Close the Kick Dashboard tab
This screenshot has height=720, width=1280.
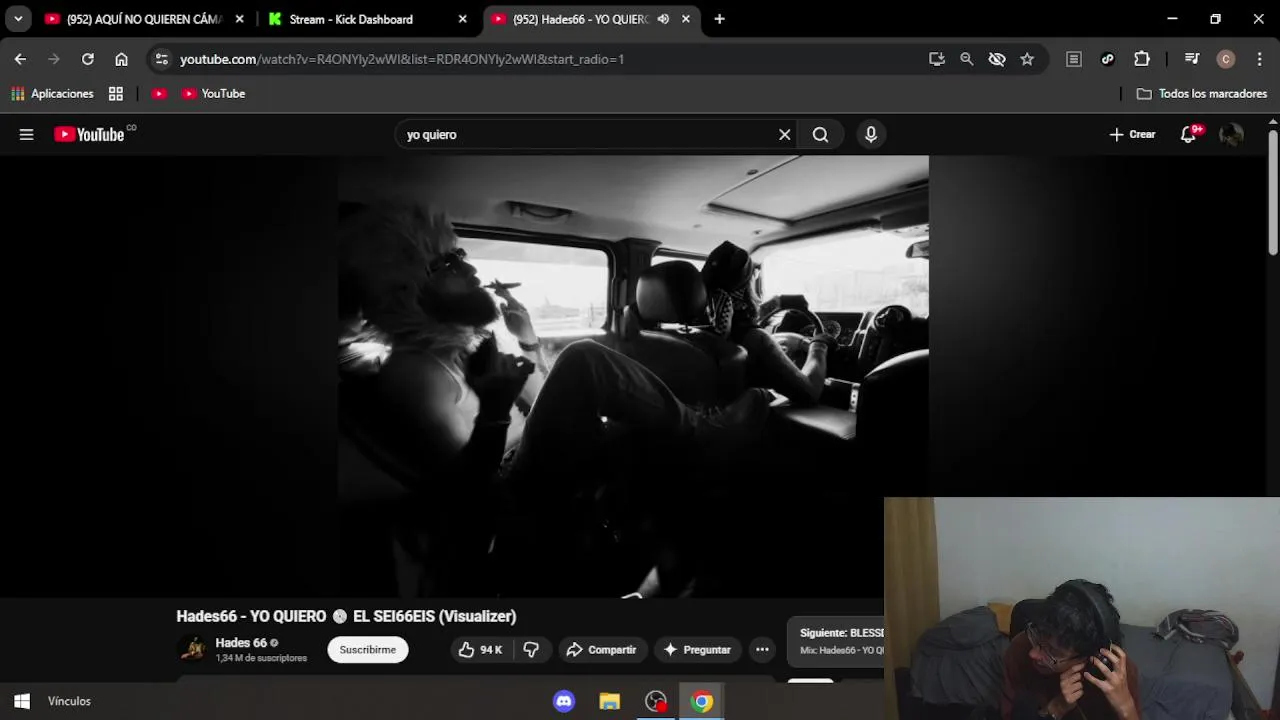[462, 19]
